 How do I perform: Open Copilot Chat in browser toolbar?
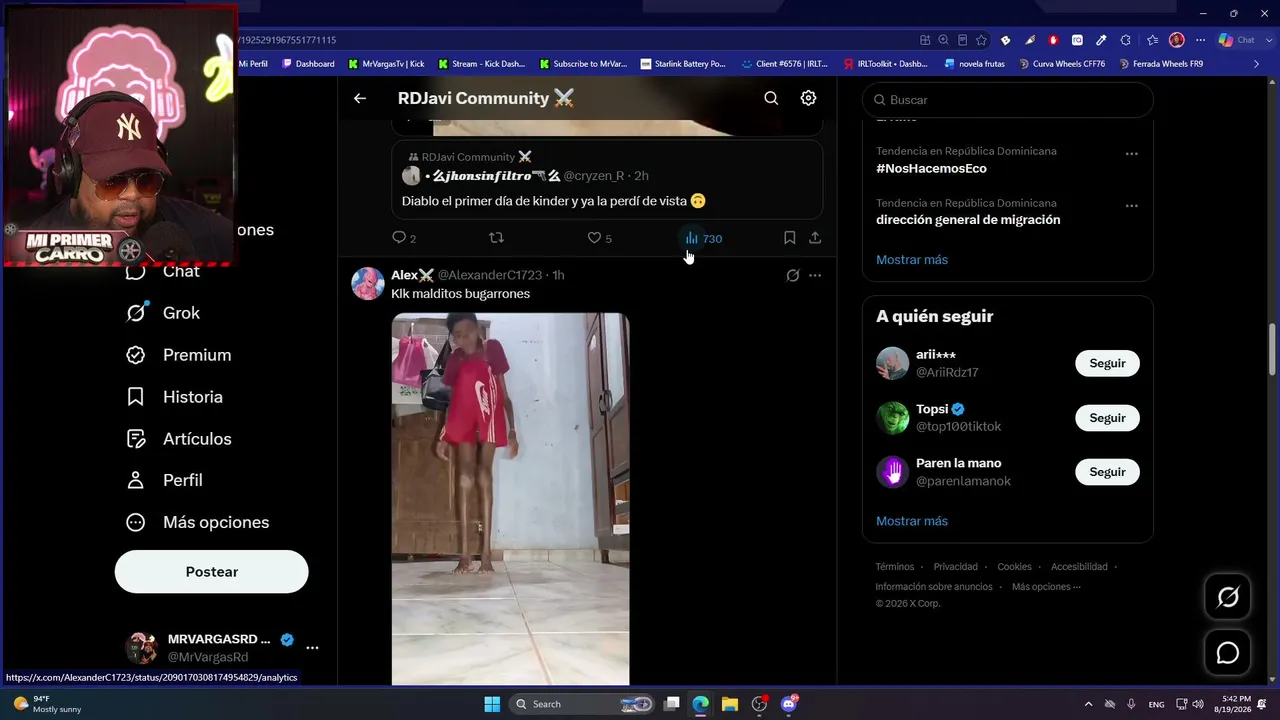pyautogui.click(x=1237, y=40)
